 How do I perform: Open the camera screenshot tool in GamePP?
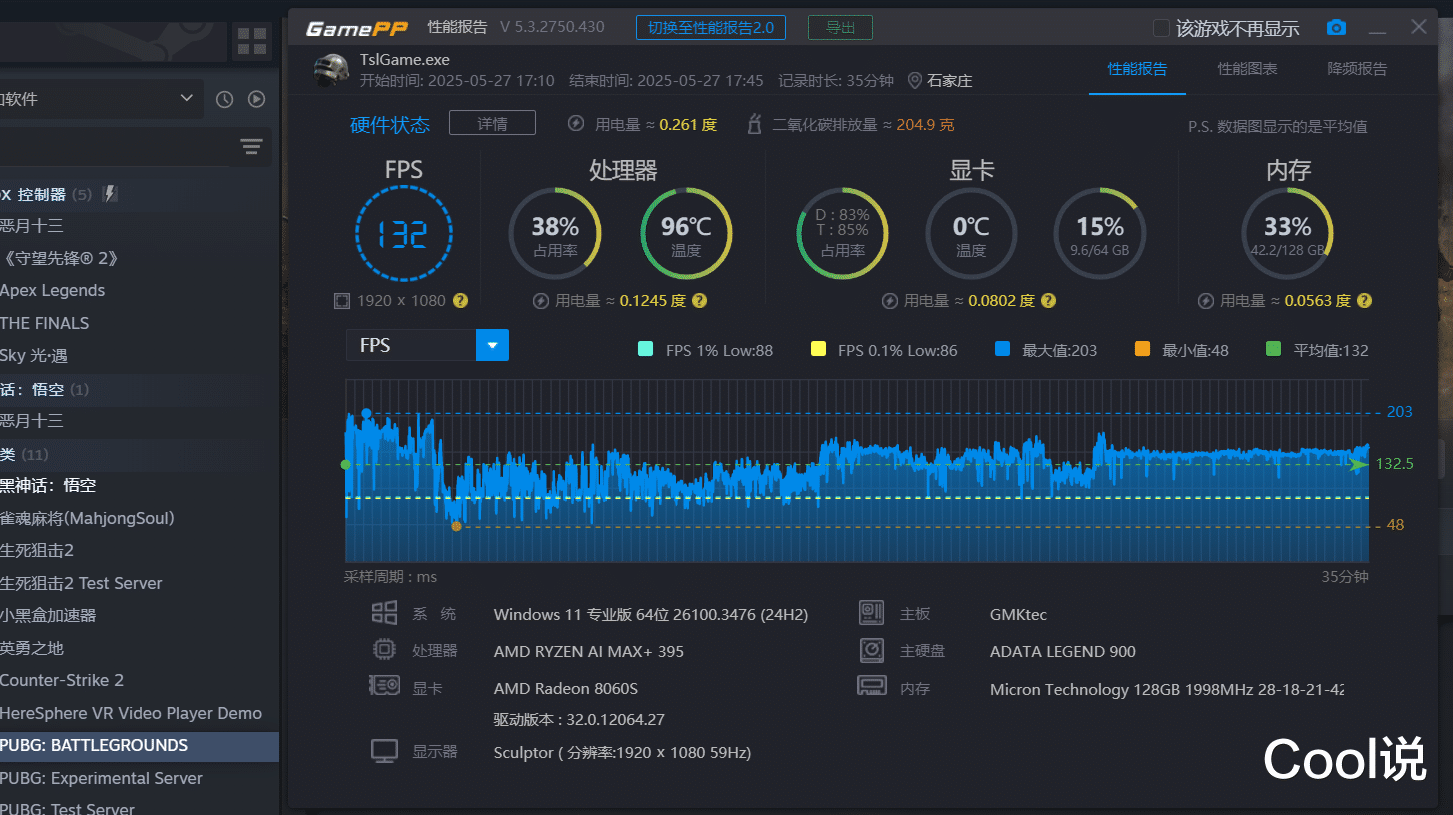click(x=1336, y=29)
